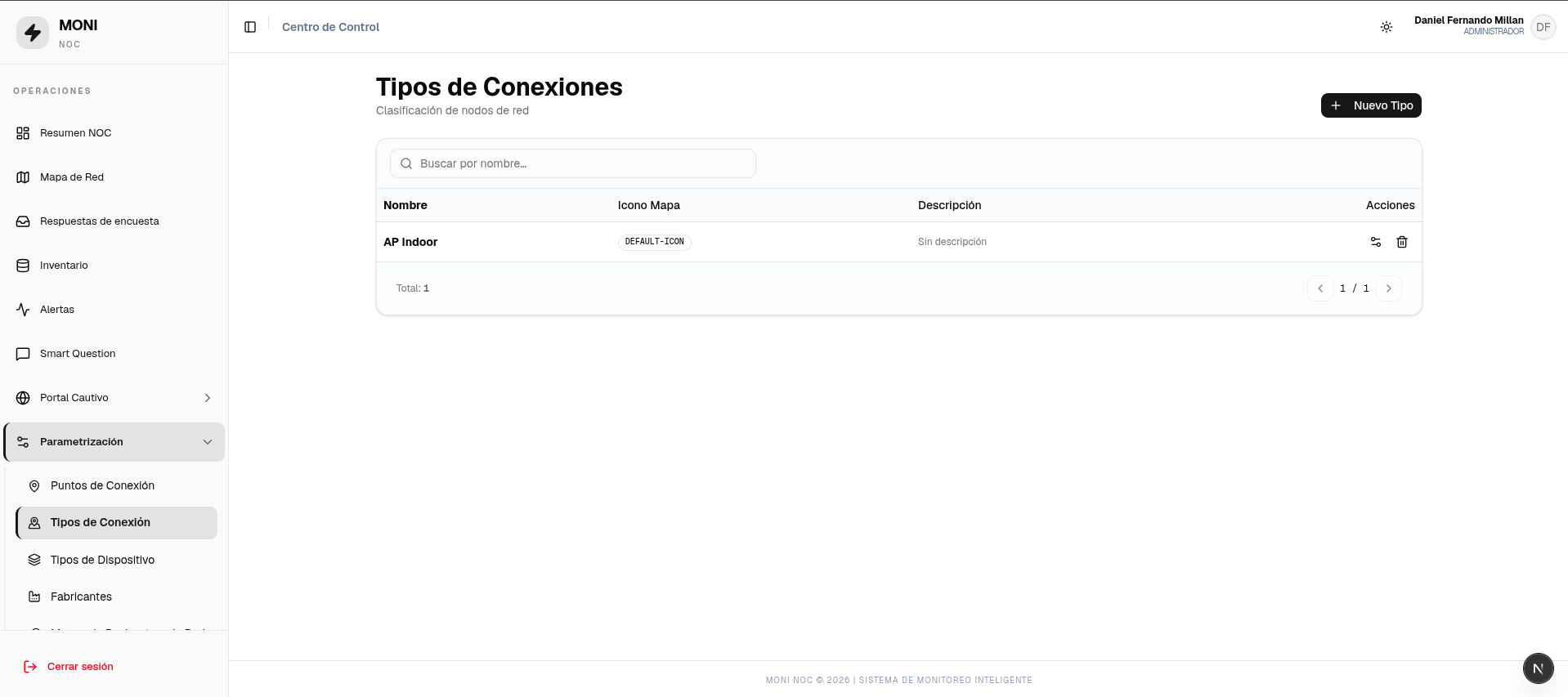Open Alertas section
This screenshot has height=697, width=1568.
[114, 310]
